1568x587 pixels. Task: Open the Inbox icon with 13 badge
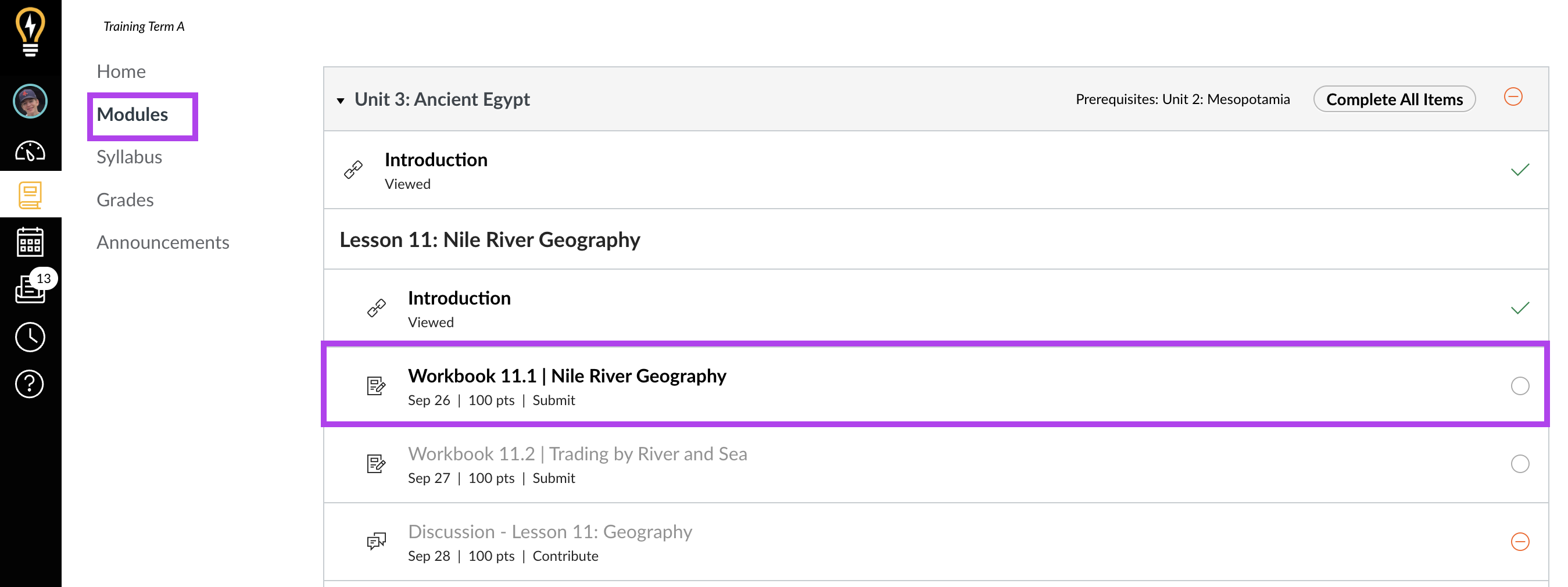30,289
